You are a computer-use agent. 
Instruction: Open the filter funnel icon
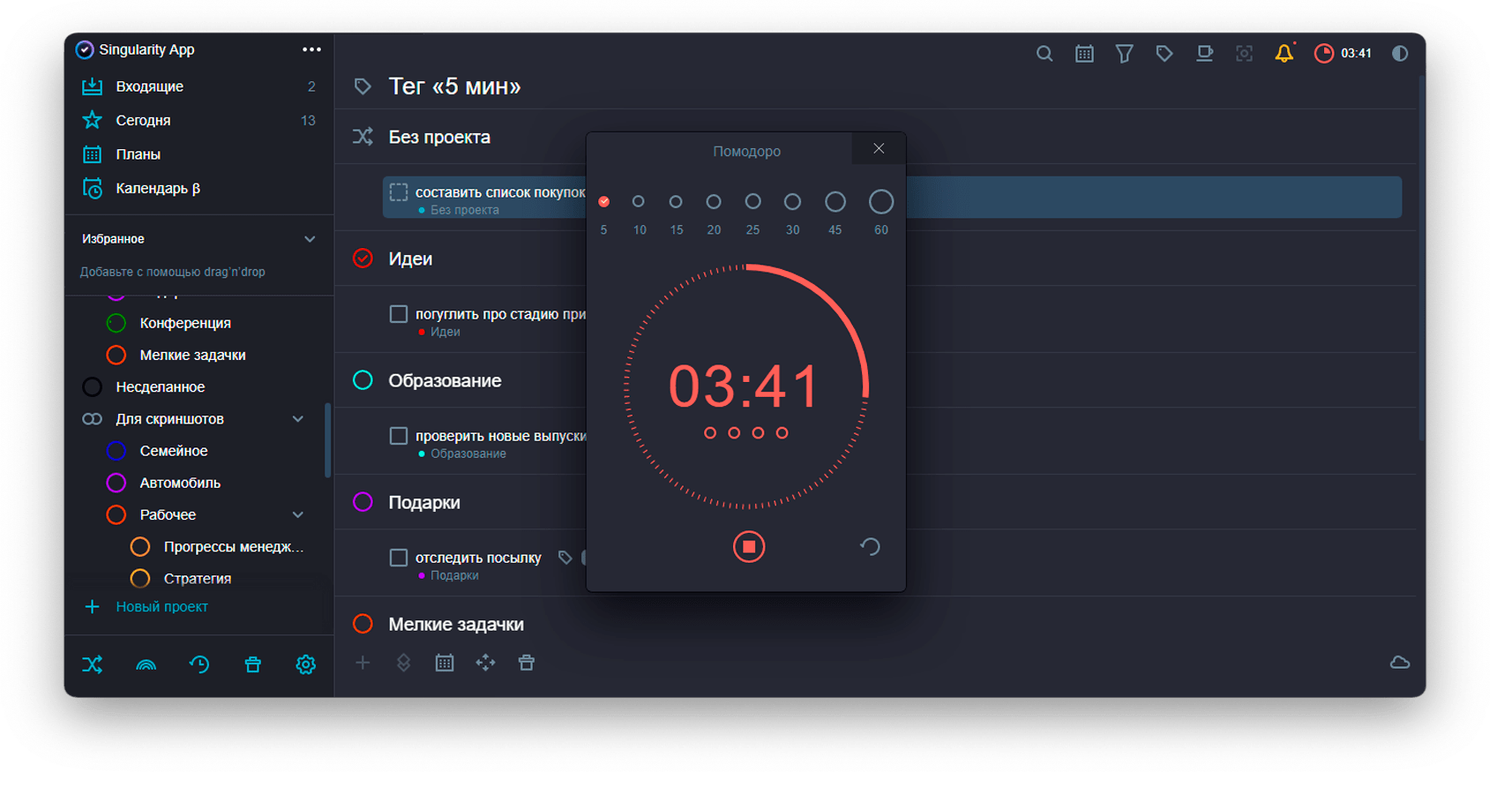pos(1124,54)
